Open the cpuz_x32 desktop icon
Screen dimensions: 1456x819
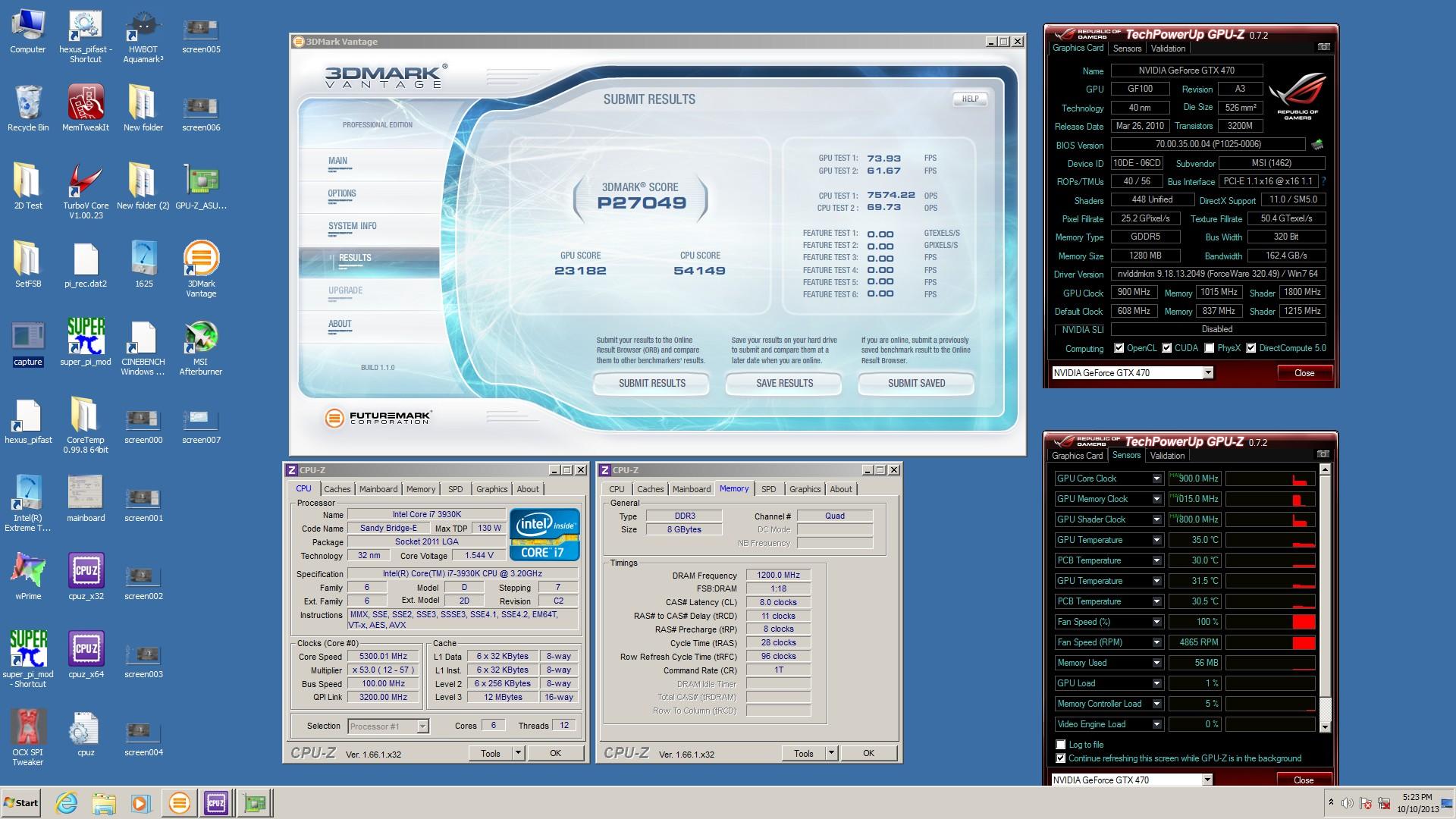(x=86, y=576)
